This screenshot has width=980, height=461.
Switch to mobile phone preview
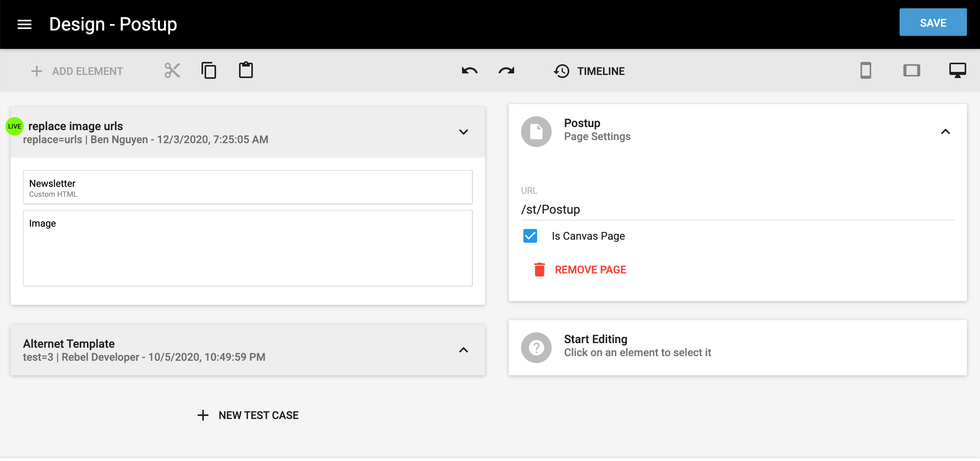pyautogui.click(x=866, y=71)
